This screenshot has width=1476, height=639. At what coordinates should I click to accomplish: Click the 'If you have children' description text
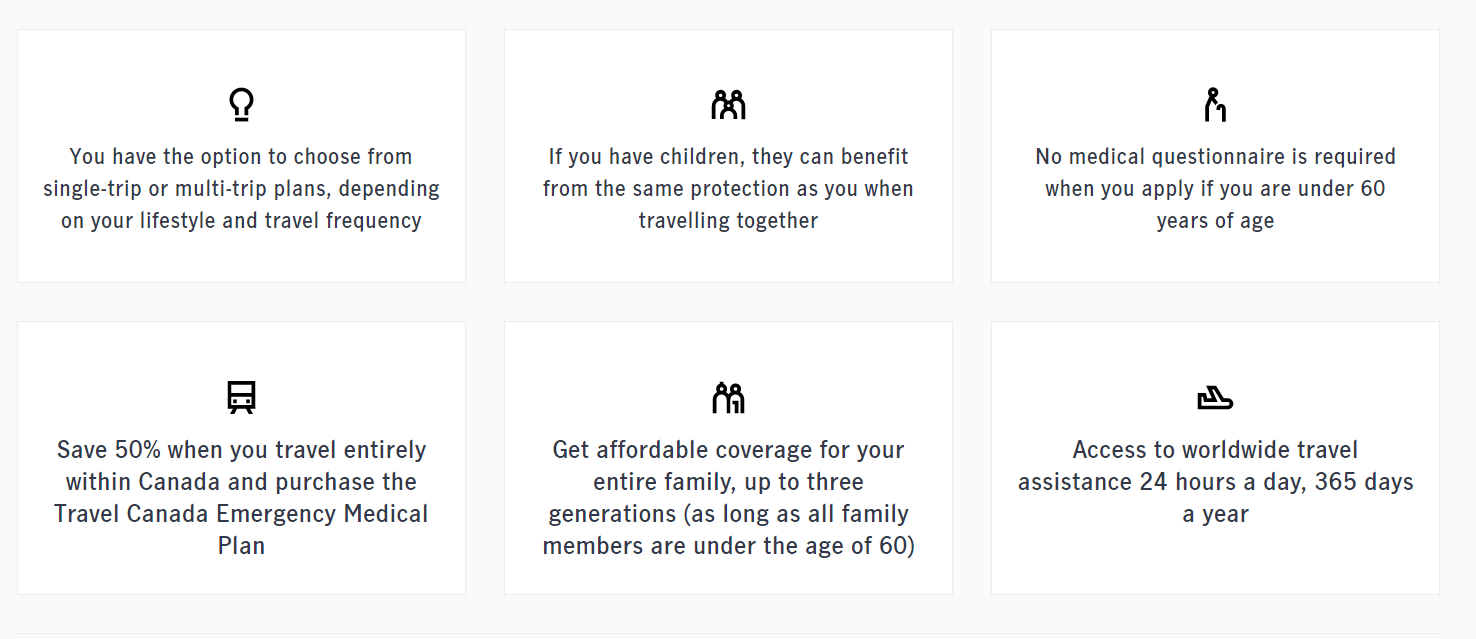pyautogui.click(x=728, y=188)
